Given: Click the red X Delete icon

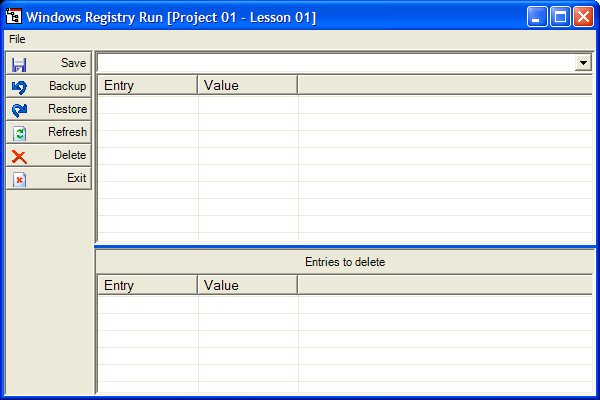Looking at the screenshot, I should (x=19, y=156).
